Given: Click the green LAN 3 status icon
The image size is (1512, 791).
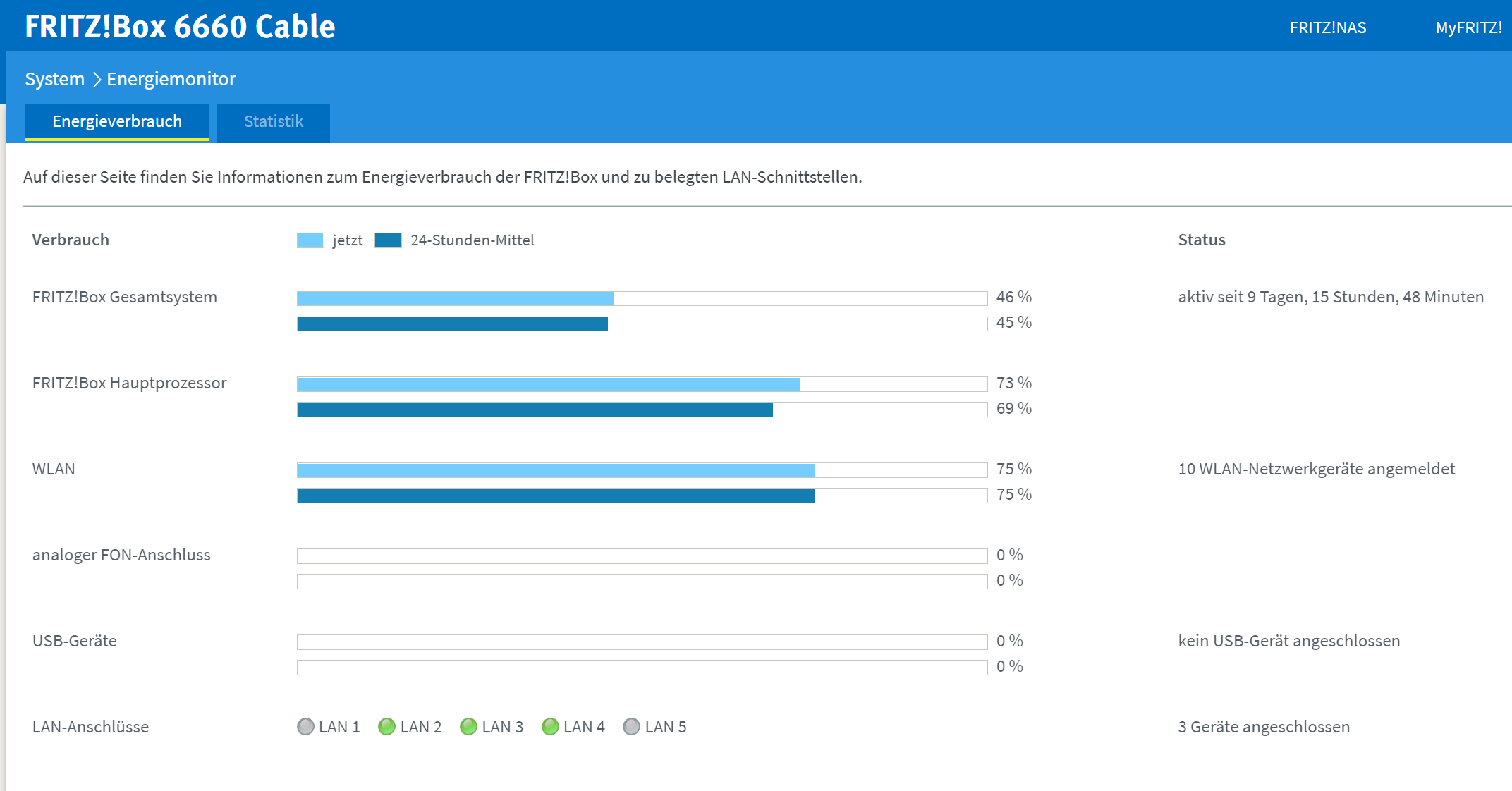Looking at the screenshot, I should [x=468, y=727].
